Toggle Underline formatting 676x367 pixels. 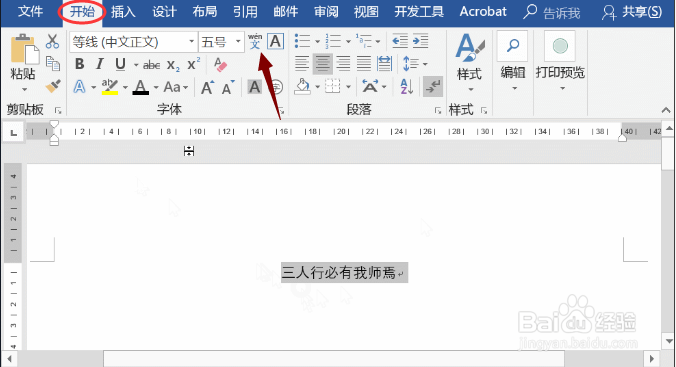pos(120,64)
